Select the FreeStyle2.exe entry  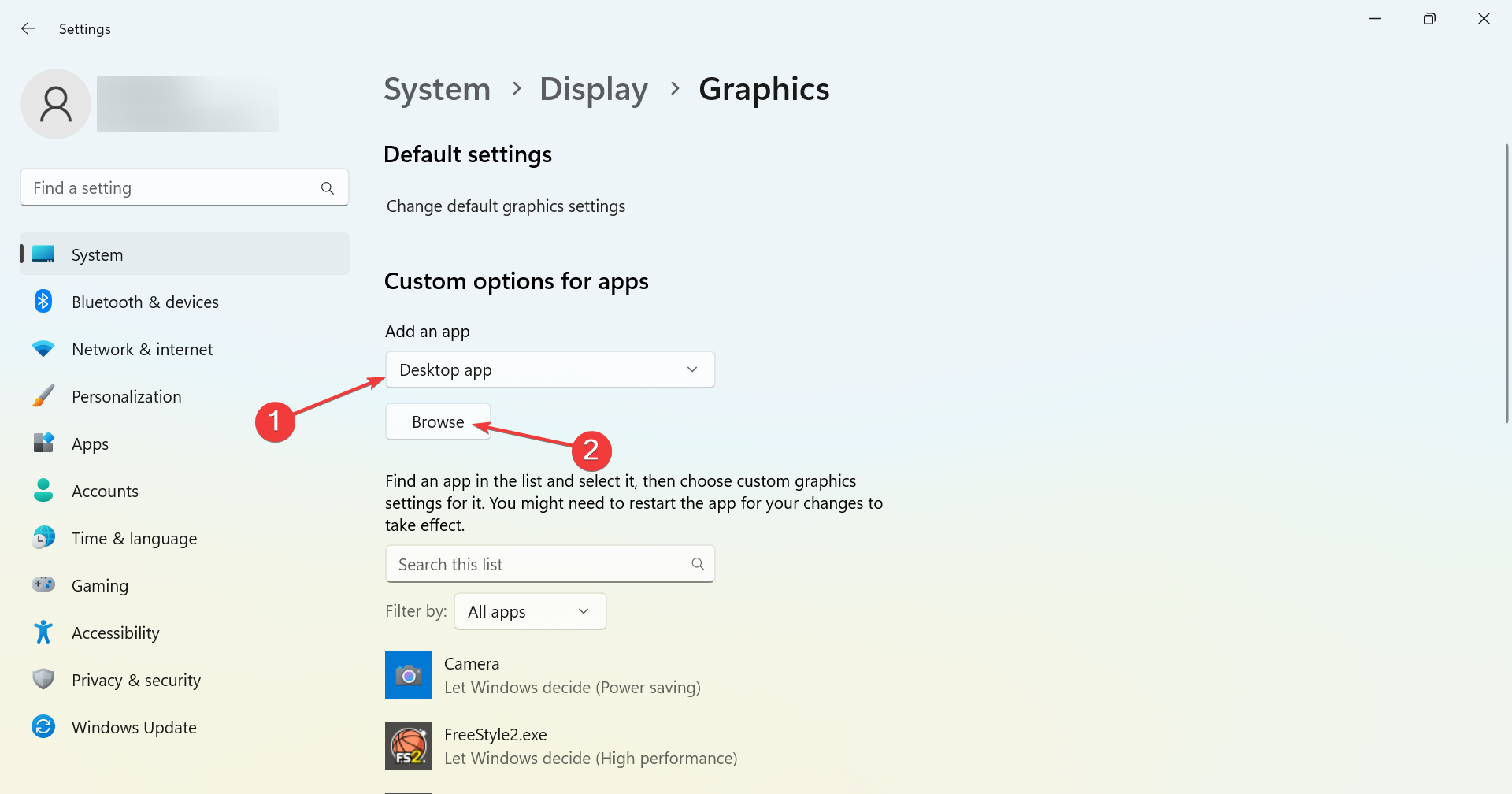pyautogui.click(x=561, y=746)
